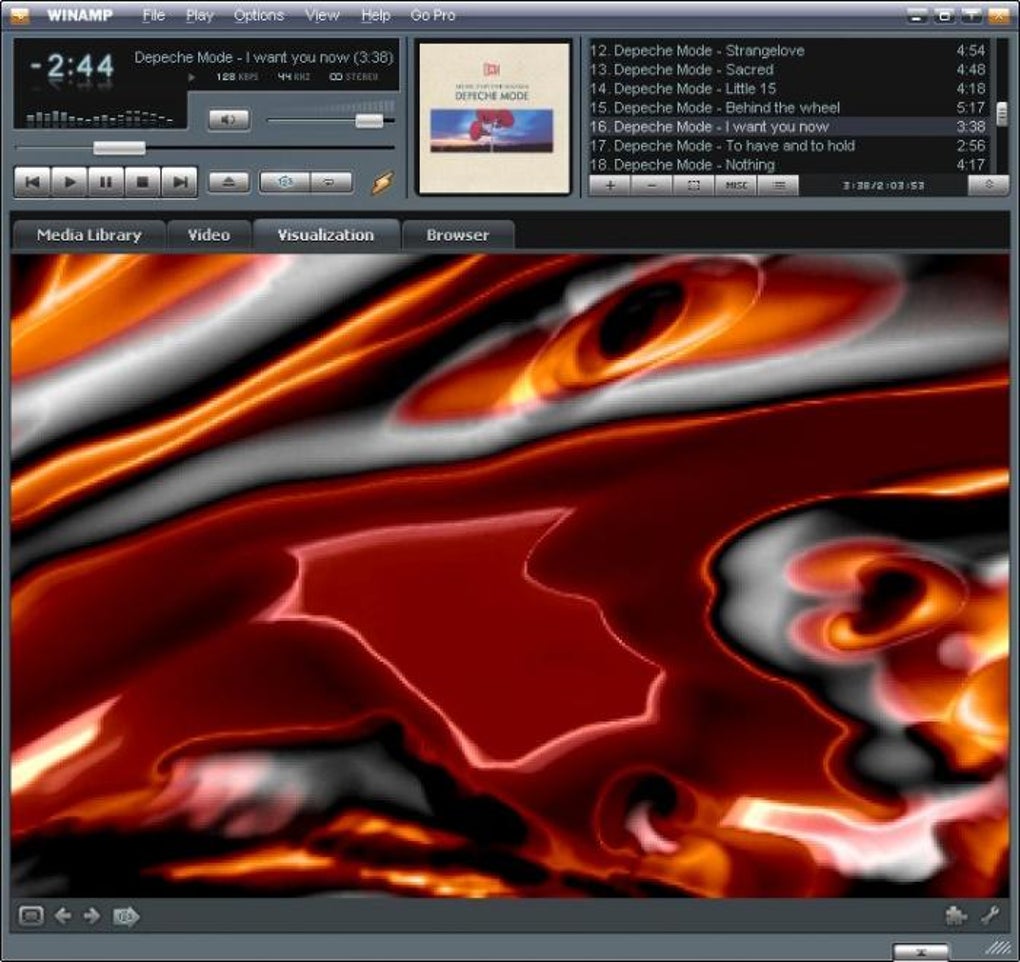Screen dimensions: 1020x962
Task: Click the playlist select button
Action: tap(693, 185)
